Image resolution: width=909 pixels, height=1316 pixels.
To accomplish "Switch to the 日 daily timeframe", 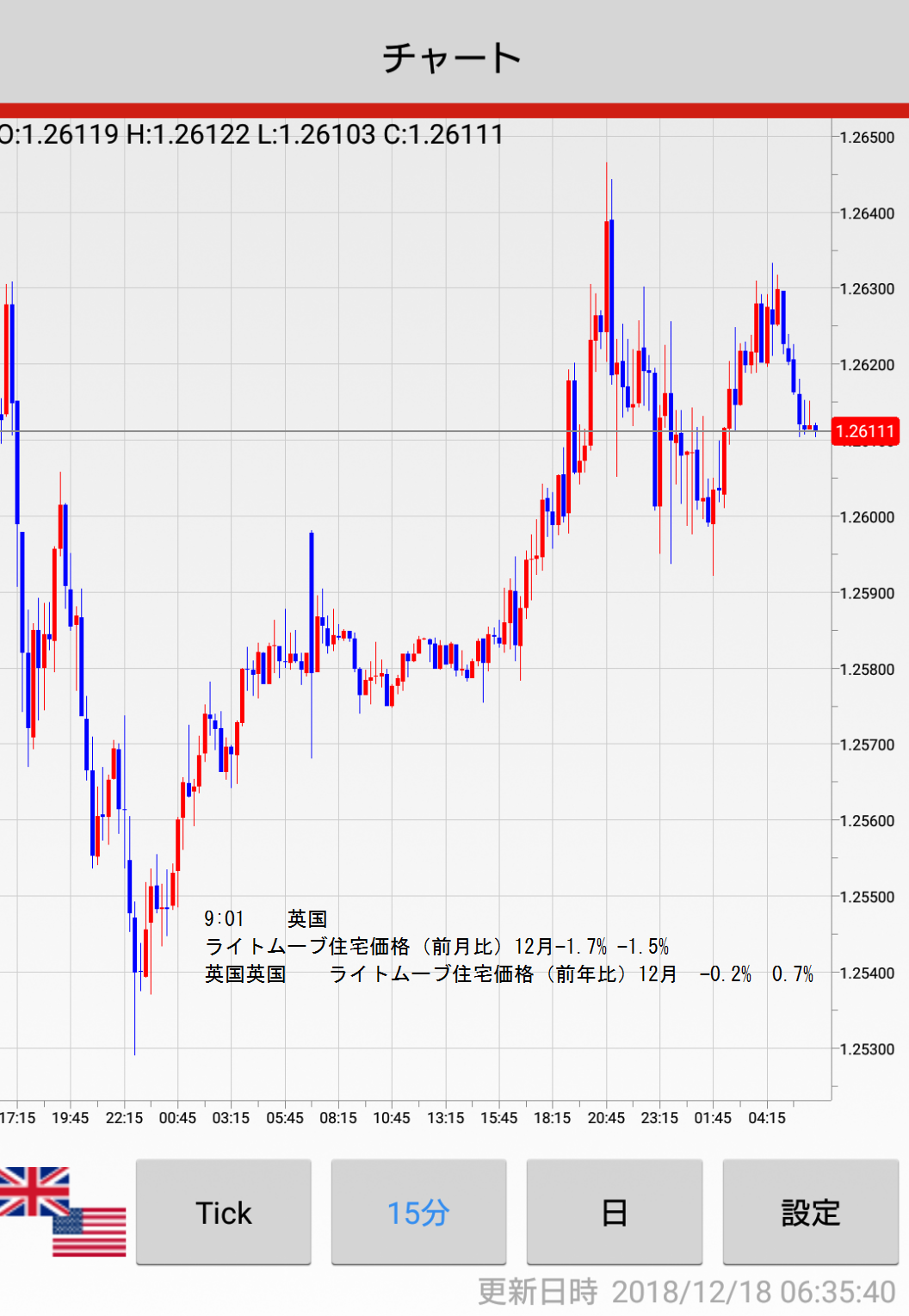I will (614, 1212).
